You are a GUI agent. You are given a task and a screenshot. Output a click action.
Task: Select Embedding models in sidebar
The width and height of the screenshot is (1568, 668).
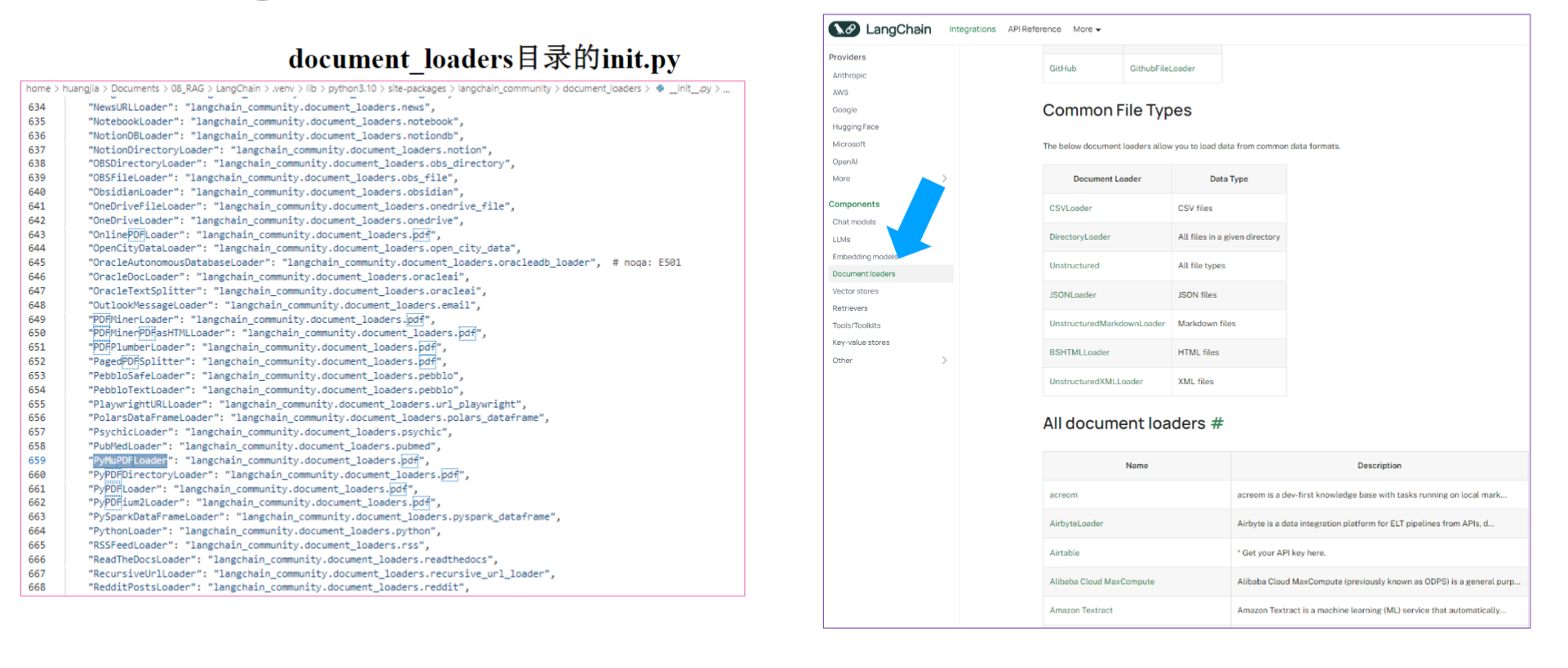(x=864, y=256)
